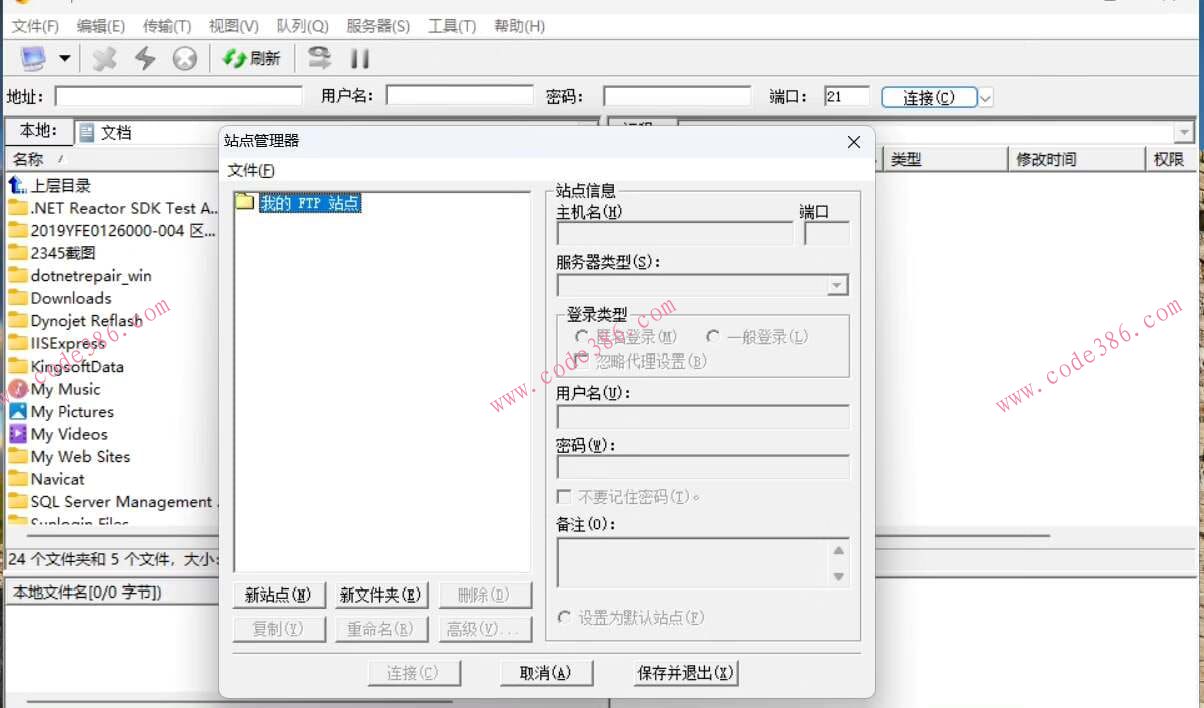Viewport: 1204px width, 708px height.
Task: Open the 传输 menu
Action: (x=165, y=26)
